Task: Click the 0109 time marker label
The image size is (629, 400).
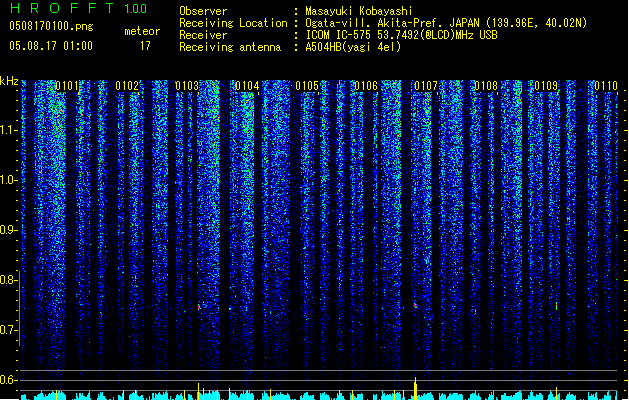Action: (x=546, y=86)
